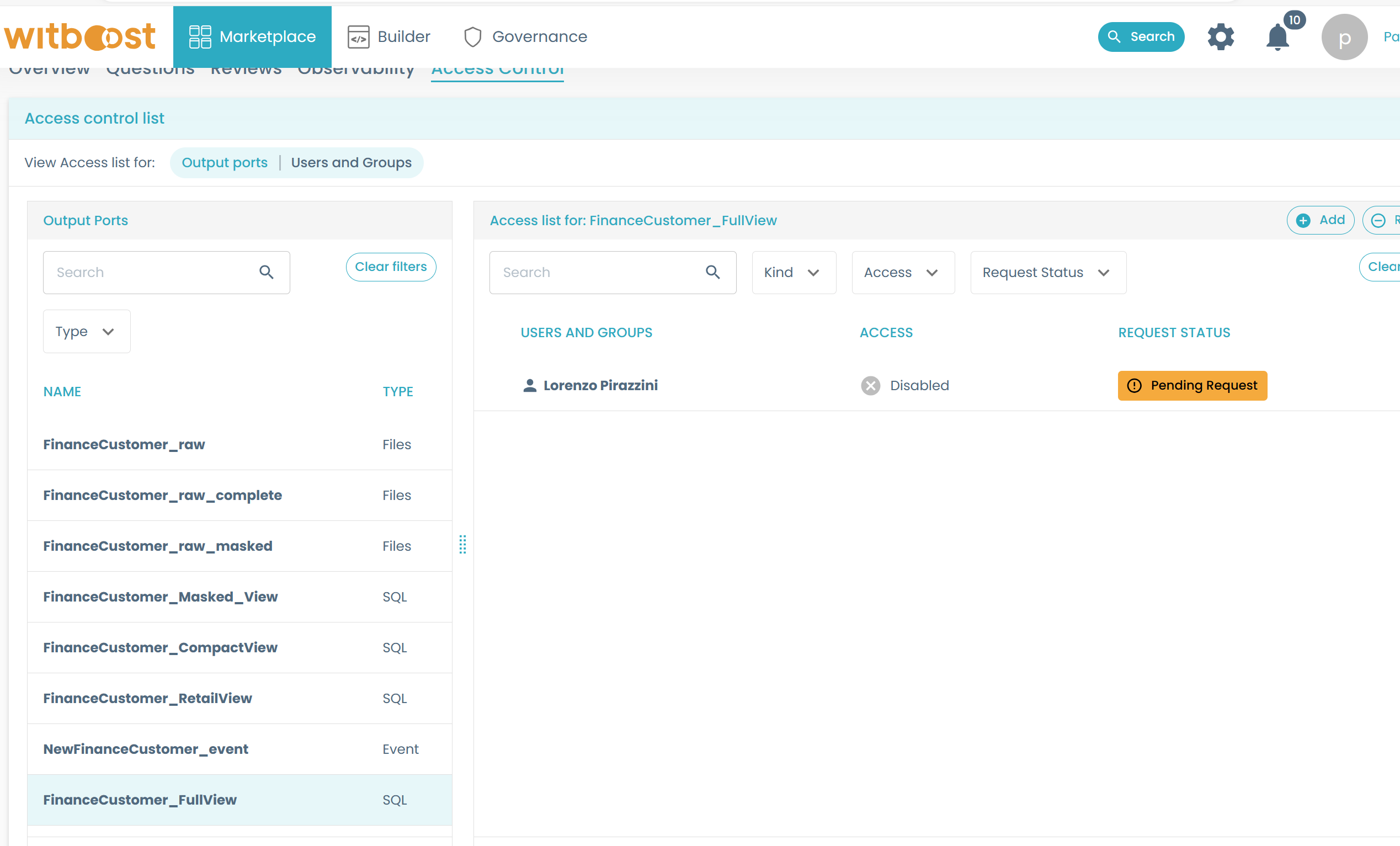Select the Output ports view option
Viewport: 1400px width, 846px height.
coord(225,162)
